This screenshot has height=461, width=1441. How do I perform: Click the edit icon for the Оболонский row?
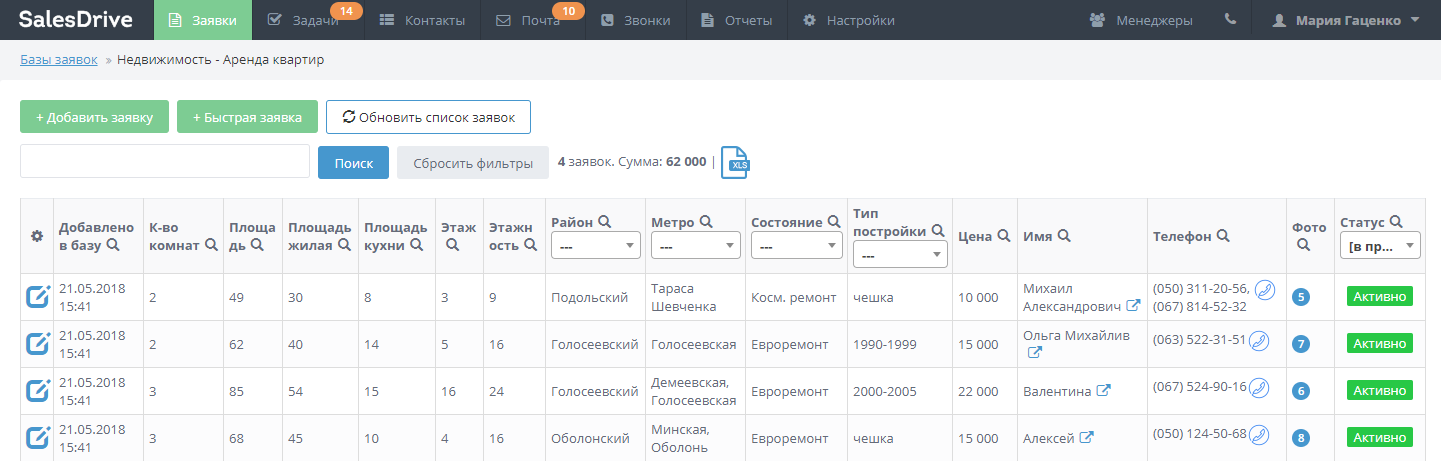(37, 437)
